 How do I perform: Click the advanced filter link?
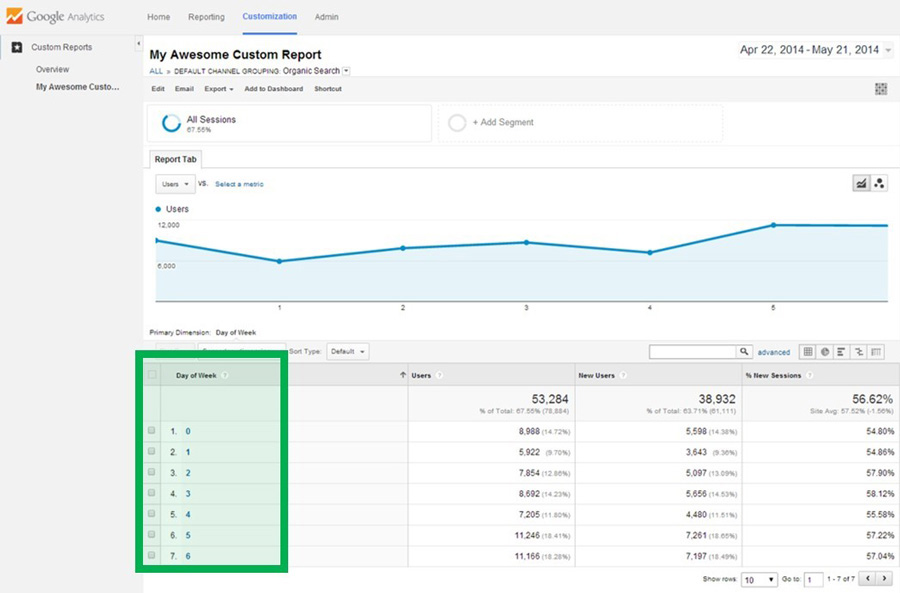point(773,352)
